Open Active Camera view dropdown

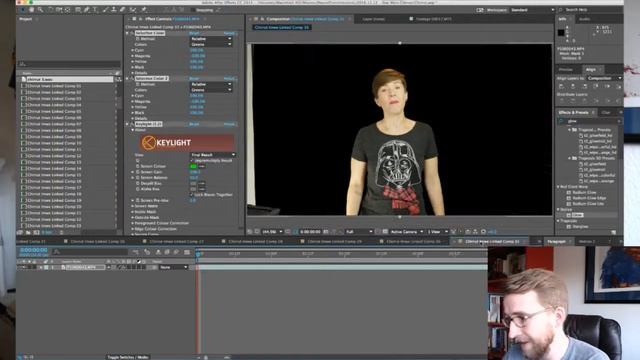point(407,232)
